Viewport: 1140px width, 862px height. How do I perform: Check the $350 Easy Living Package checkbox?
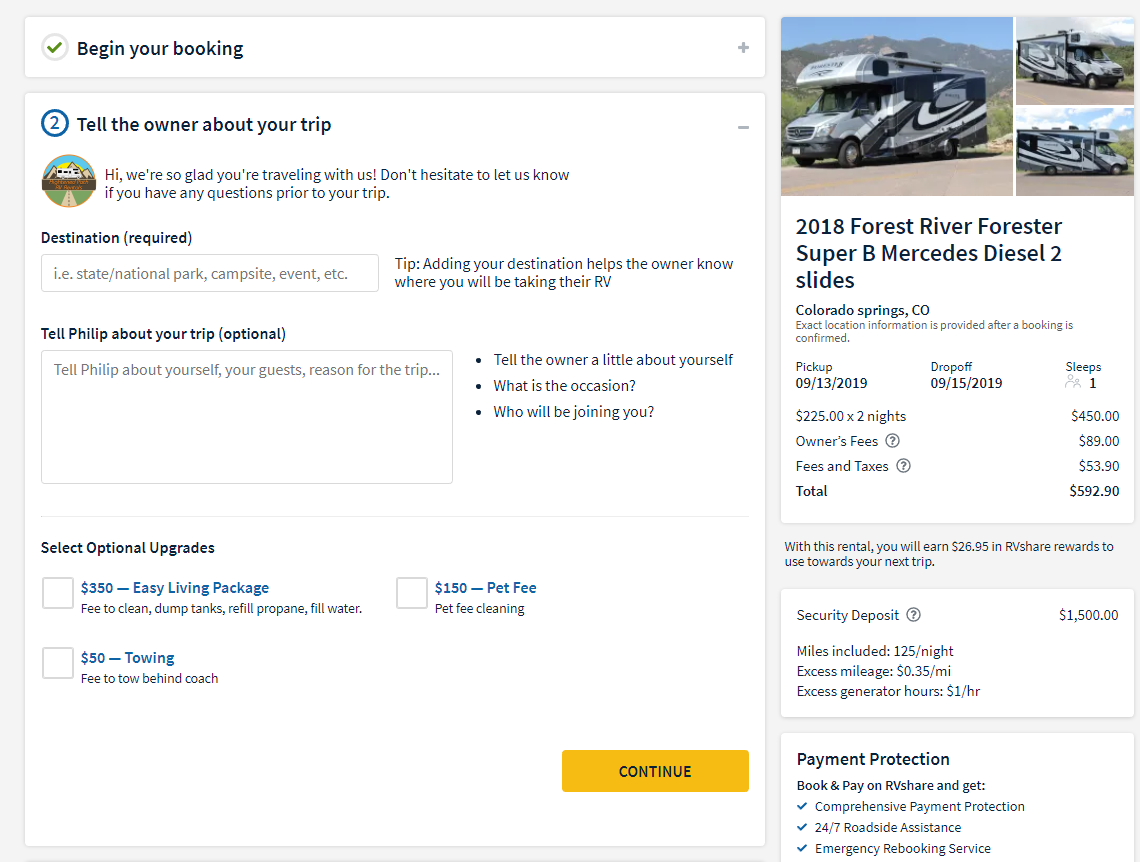click(57, 593)
